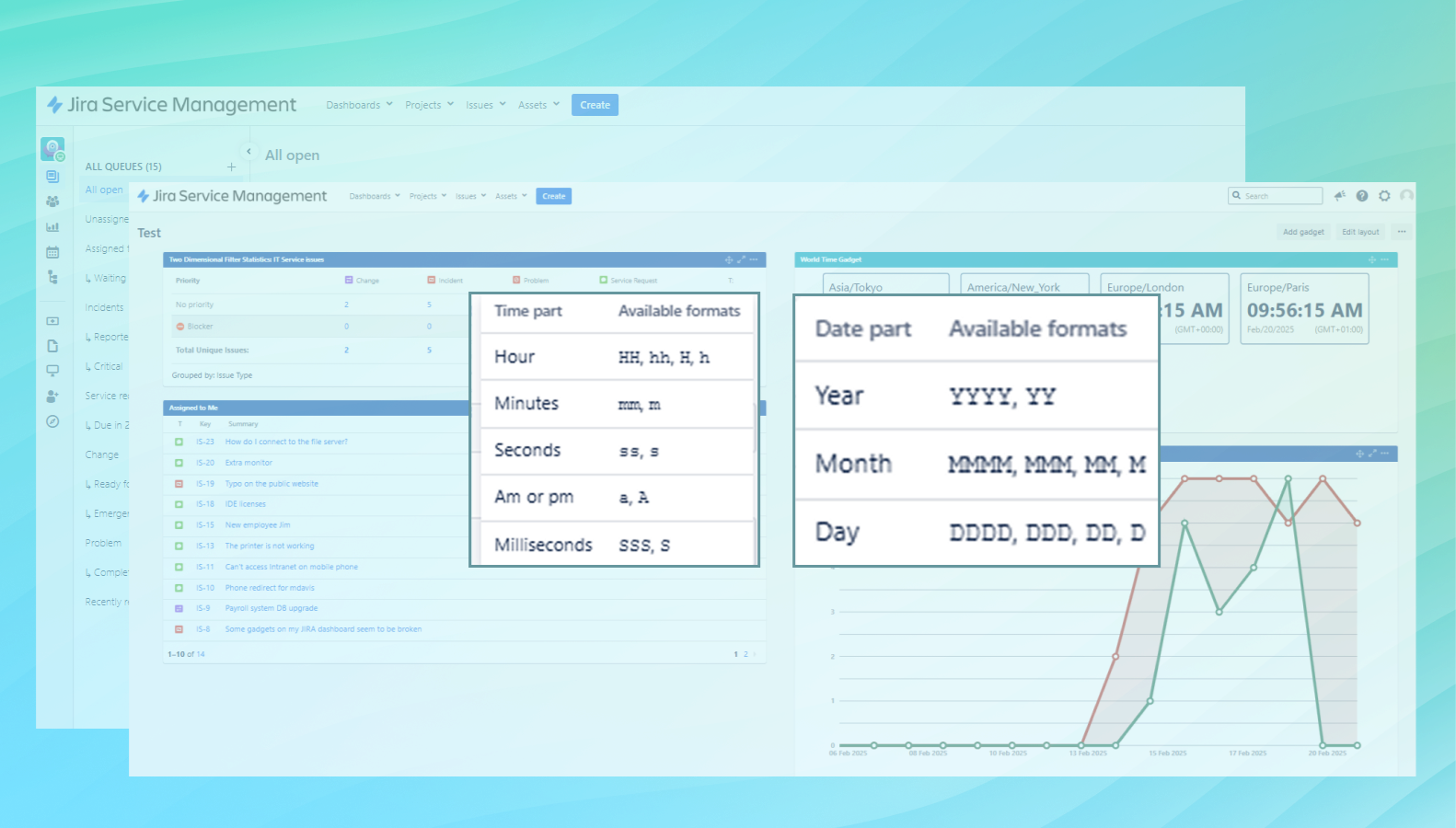
Task: Open the Calendar icon in left sidebar
Action: (x=52, y=252)
